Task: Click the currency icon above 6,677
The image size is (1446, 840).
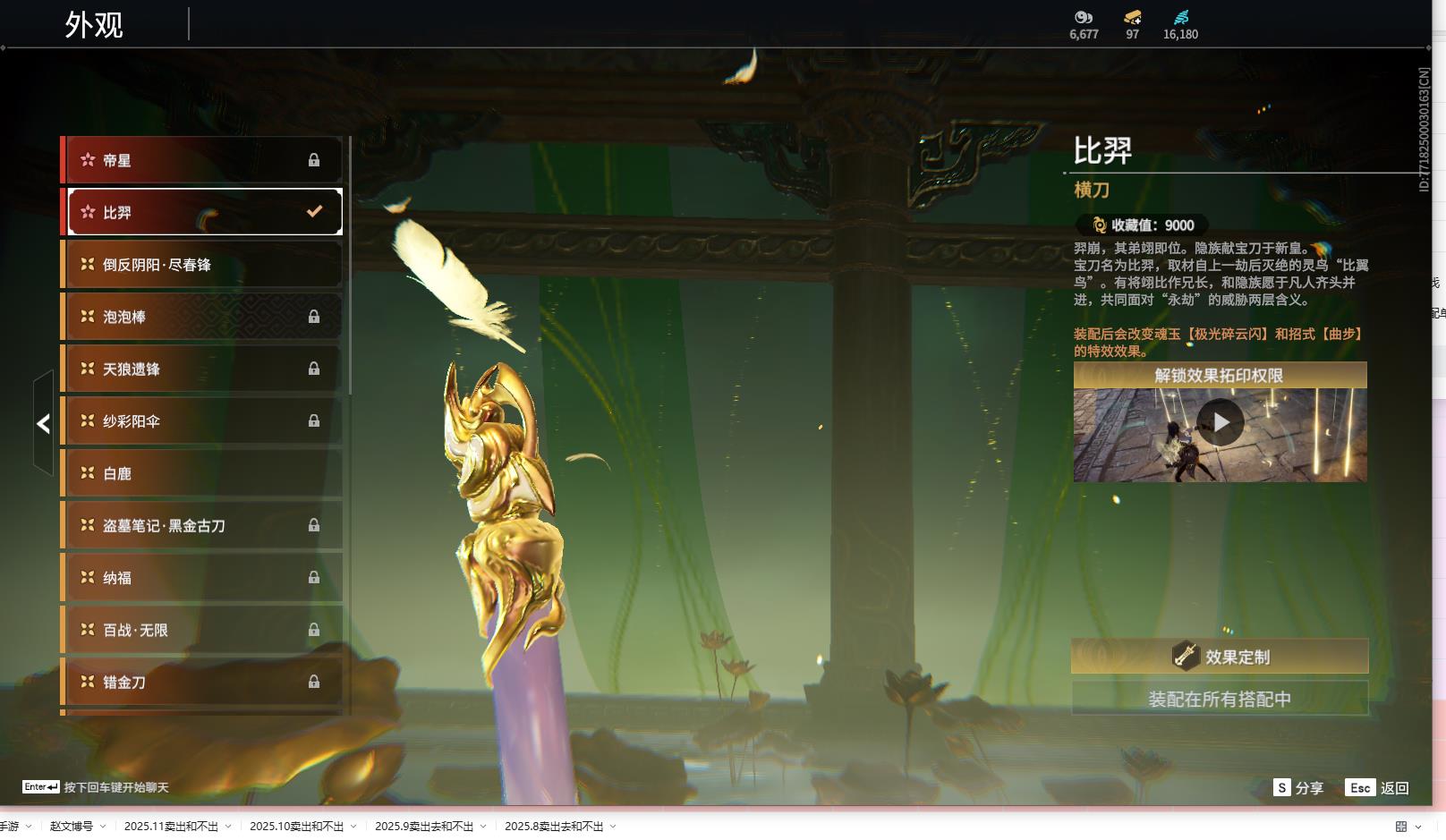Action: coord(1084,17)
